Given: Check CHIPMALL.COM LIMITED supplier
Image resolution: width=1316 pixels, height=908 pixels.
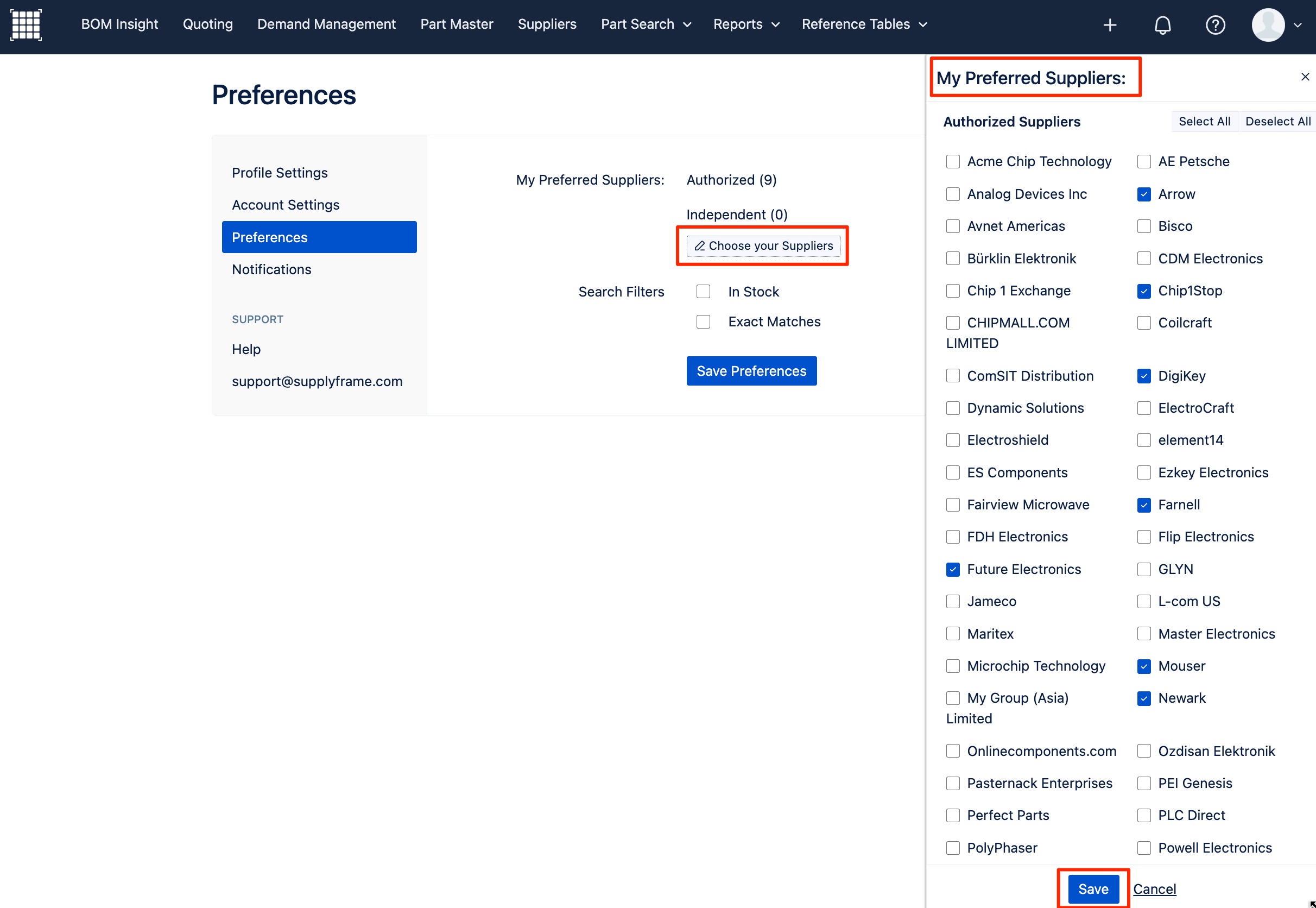Looking at the screenshot, I should click(953, 323).
